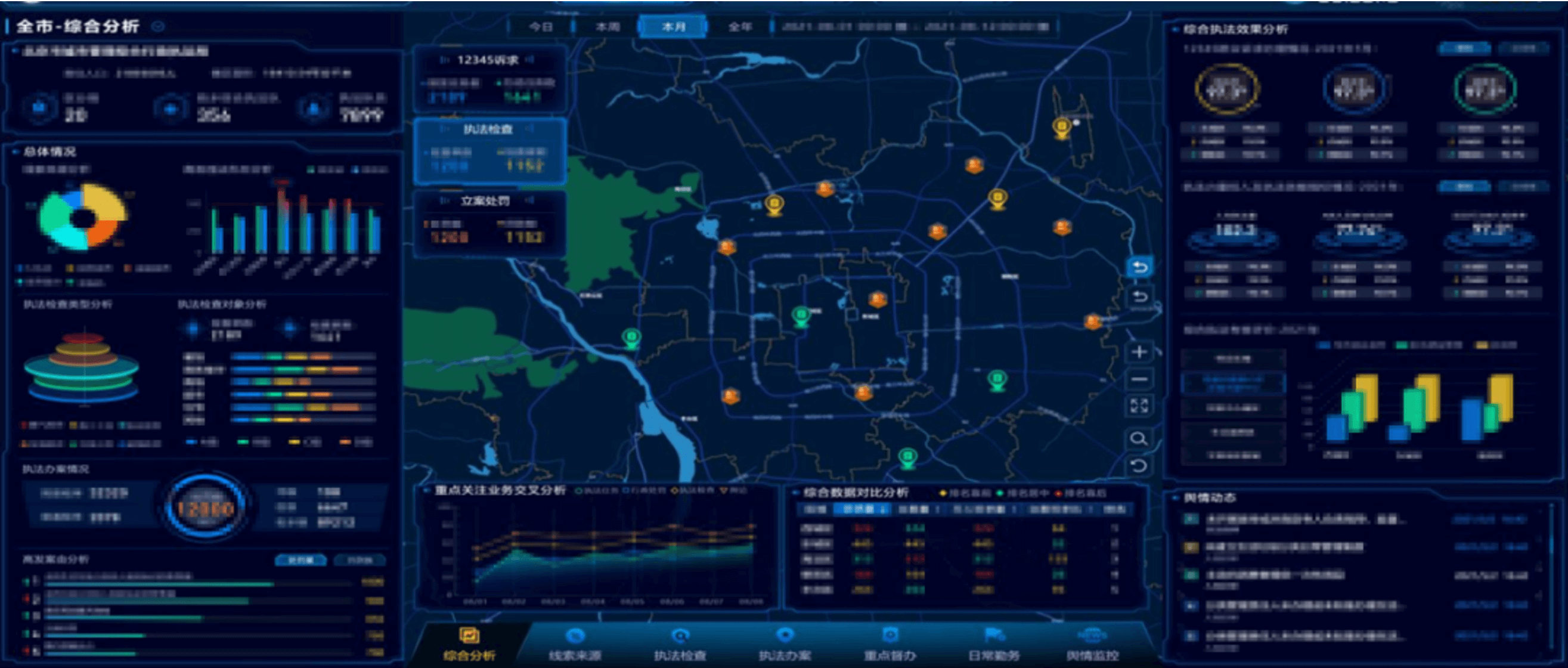The width and height of the screenshot is (1568, 668).
Task: Switch time range to 今日
Action: pyautogui.click(x=541, y=27)
